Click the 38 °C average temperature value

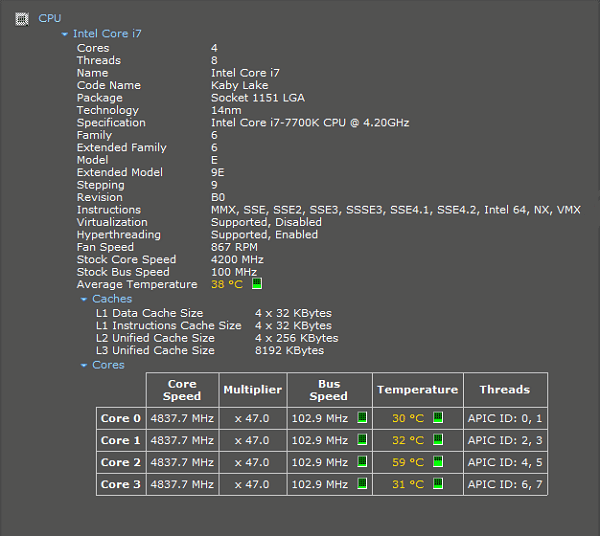[227, 284]
